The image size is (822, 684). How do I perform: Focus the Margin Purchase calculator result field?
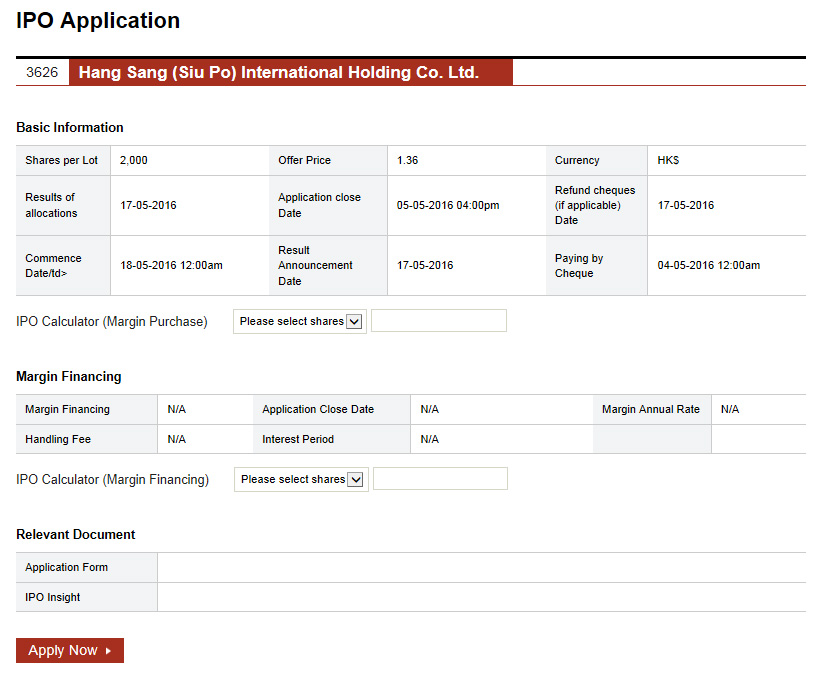pos(439,321)
